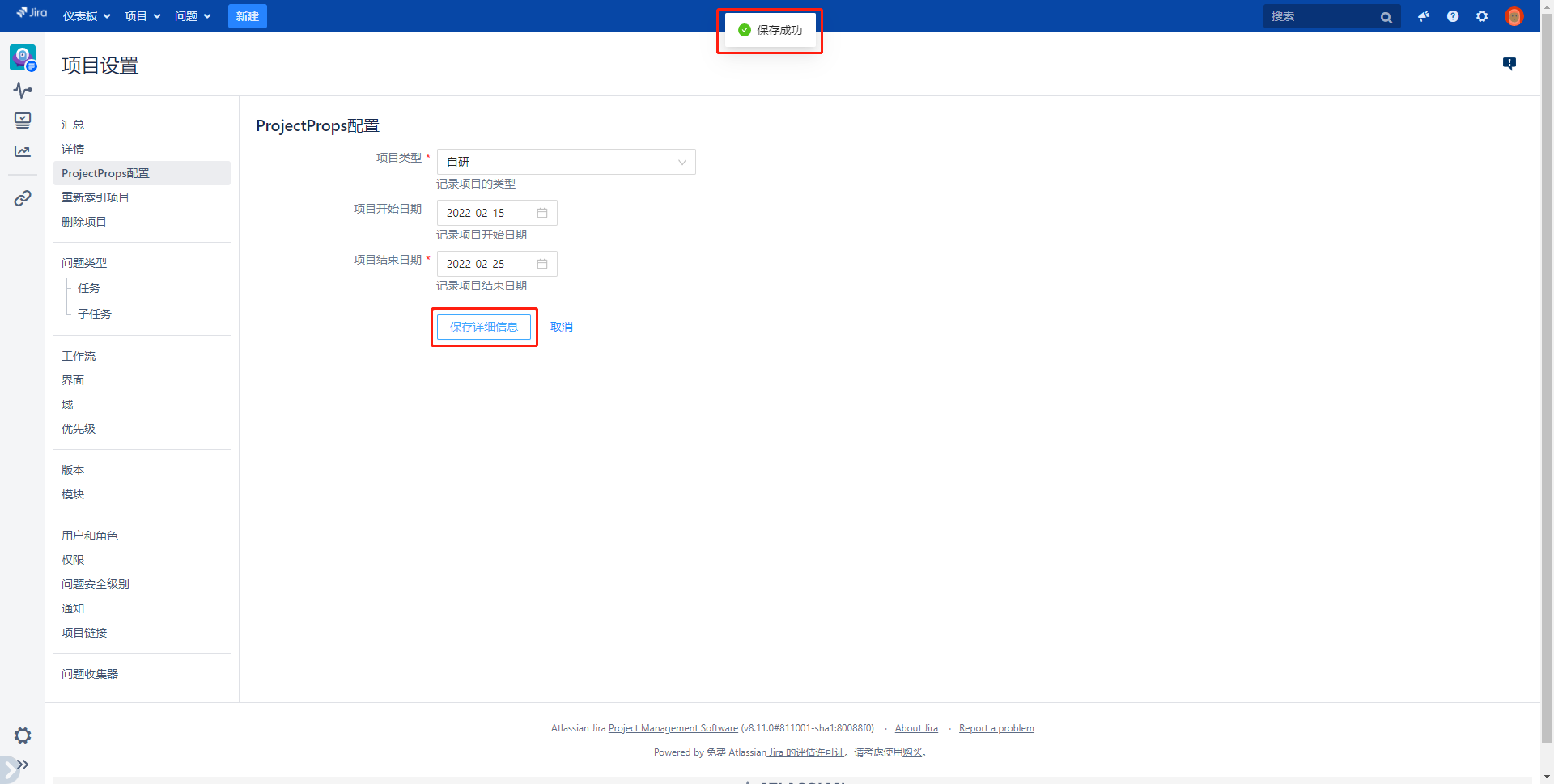Open the 仪表板 dropdown menu
Viewport: 1554px width, 784px height.
[x=87, y=16]
